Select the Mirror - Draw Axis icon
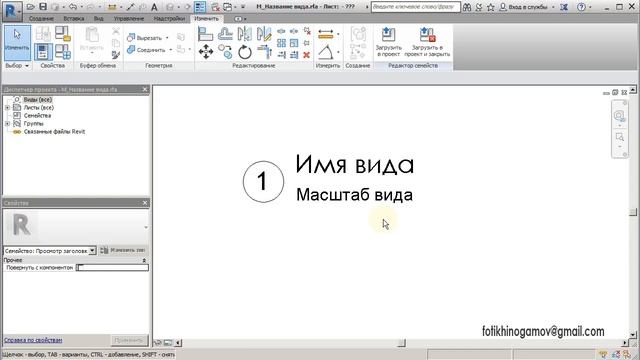Screen dimensions: 640x360 point(264,33)
